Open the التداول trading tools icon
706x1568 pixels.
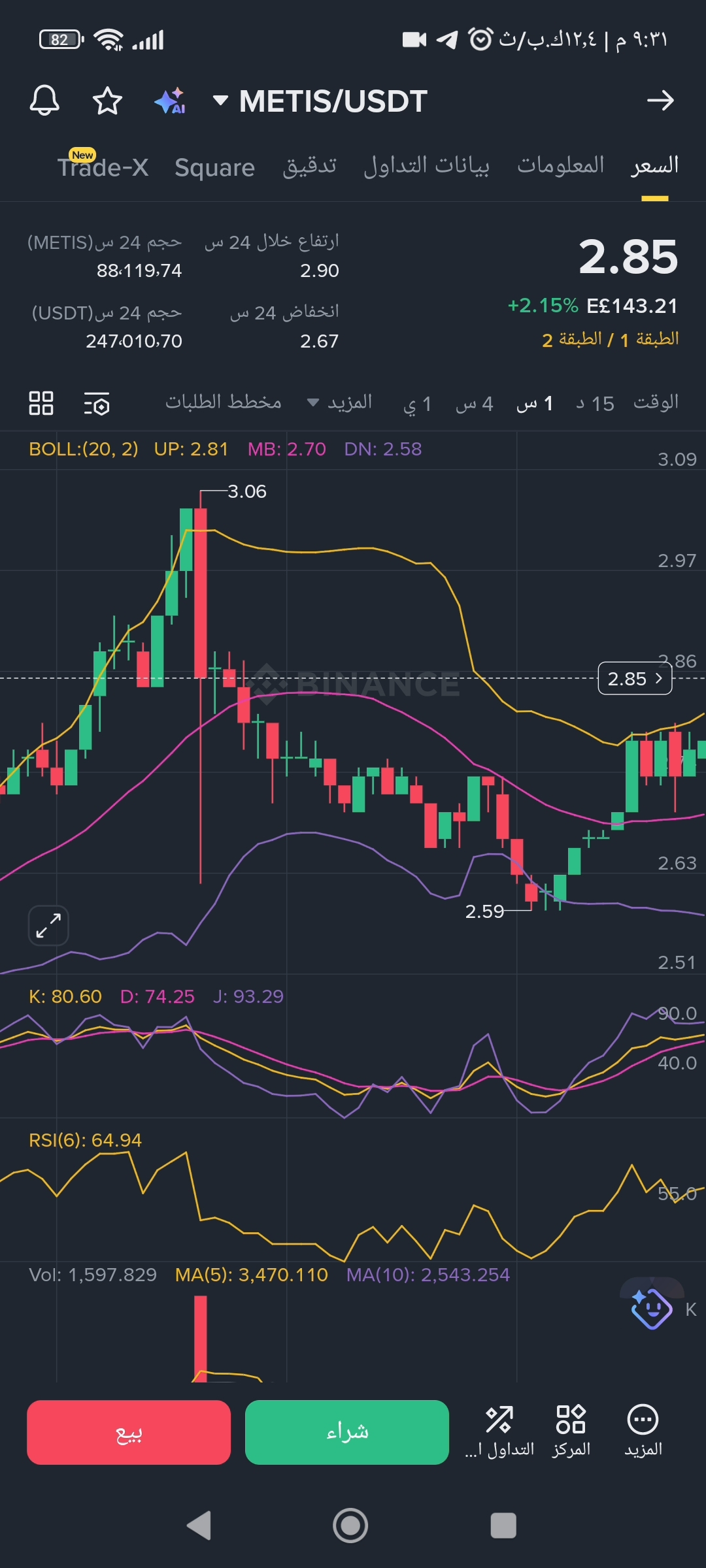(499, 1431)
